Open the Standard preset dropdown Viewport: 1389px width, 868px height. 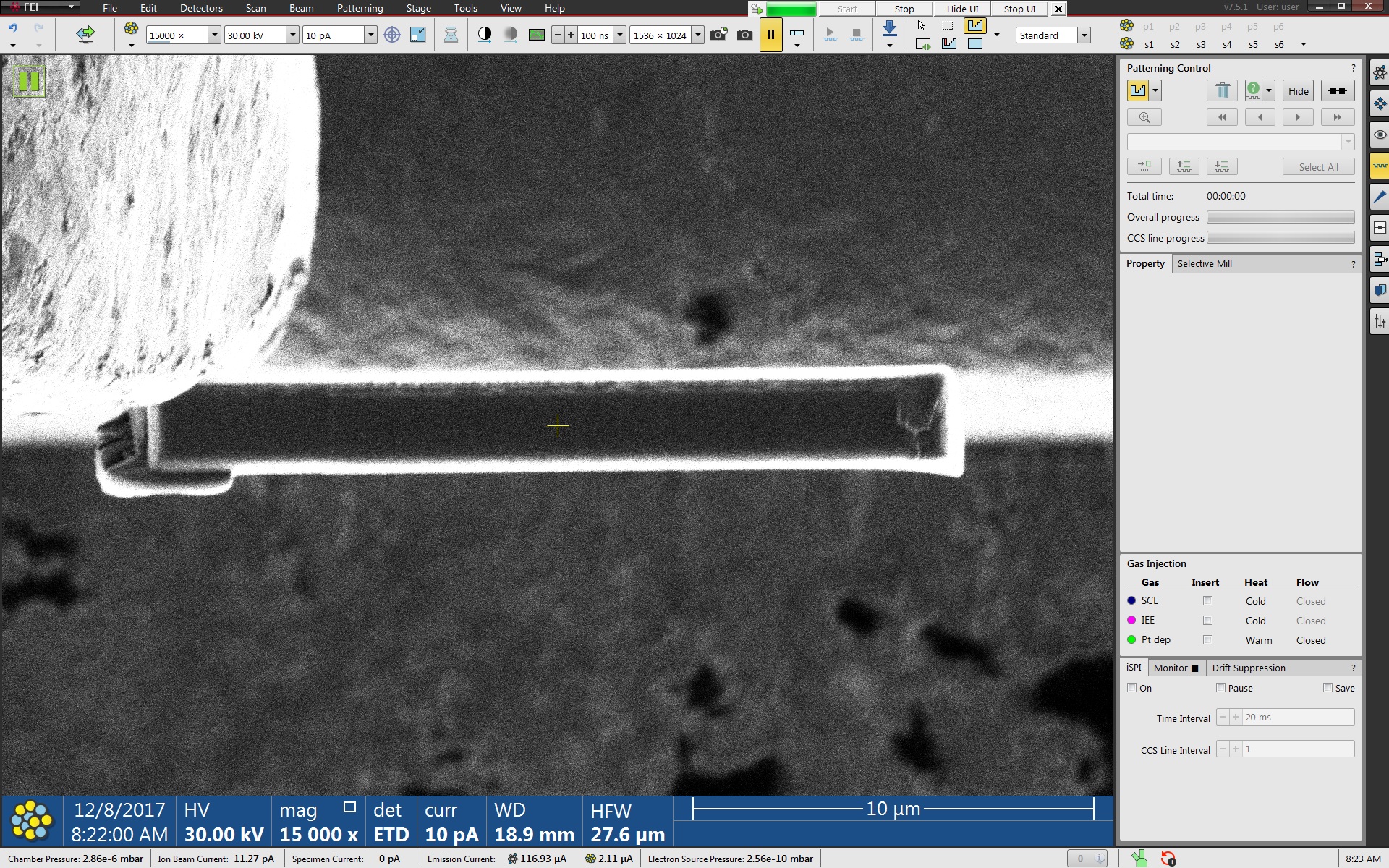[x=1084, y=35]
